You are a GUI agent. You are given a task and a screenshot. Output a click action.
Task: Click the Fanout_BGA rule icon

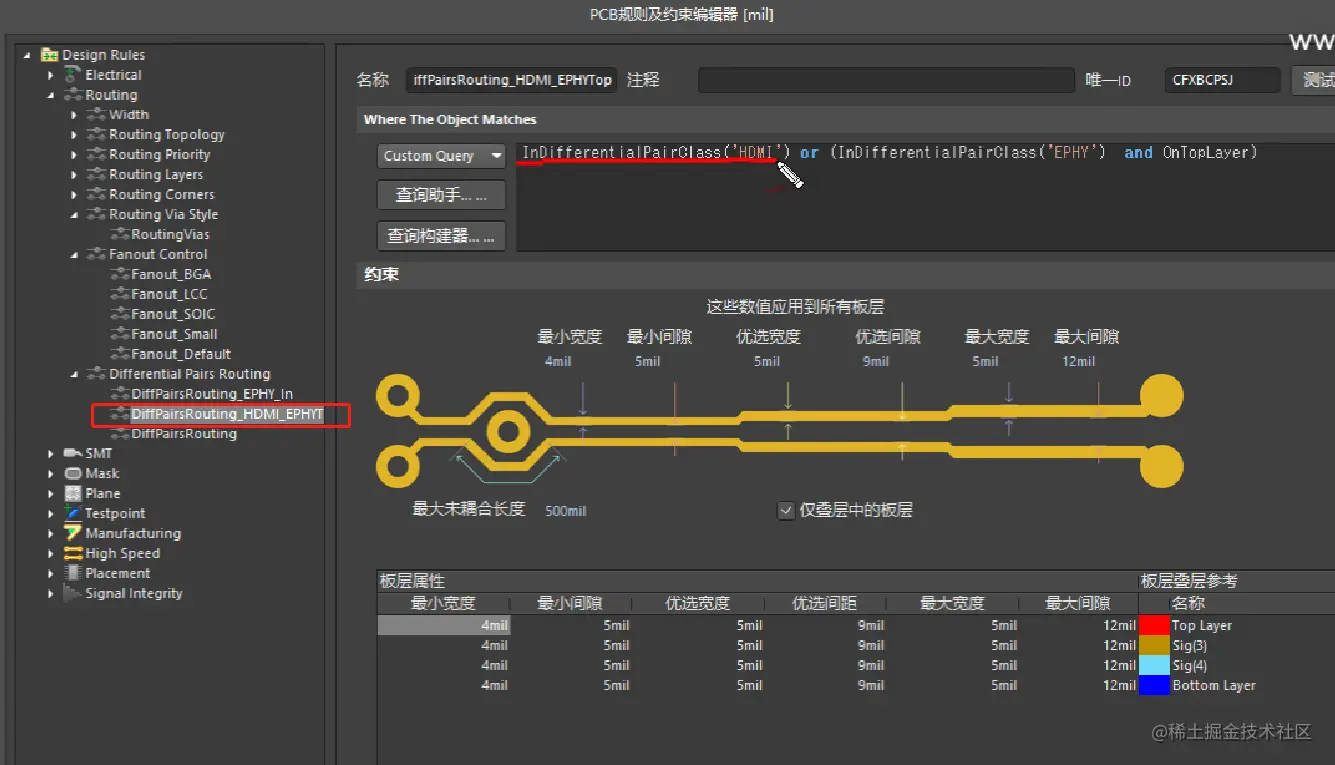(x=120, y=275)
